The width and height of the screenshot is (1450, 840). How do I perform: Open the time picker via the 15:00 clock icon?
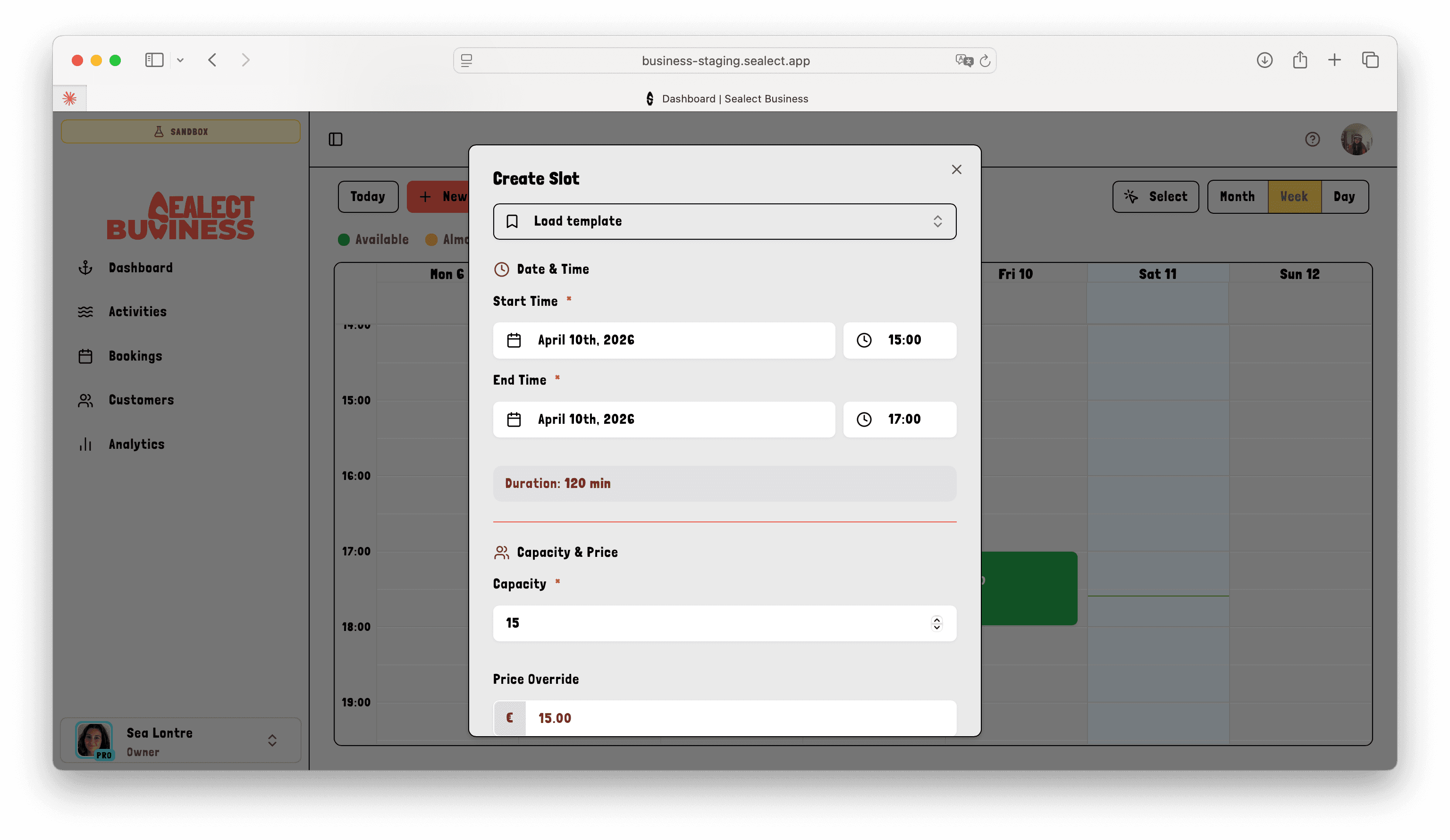point(864,340)
